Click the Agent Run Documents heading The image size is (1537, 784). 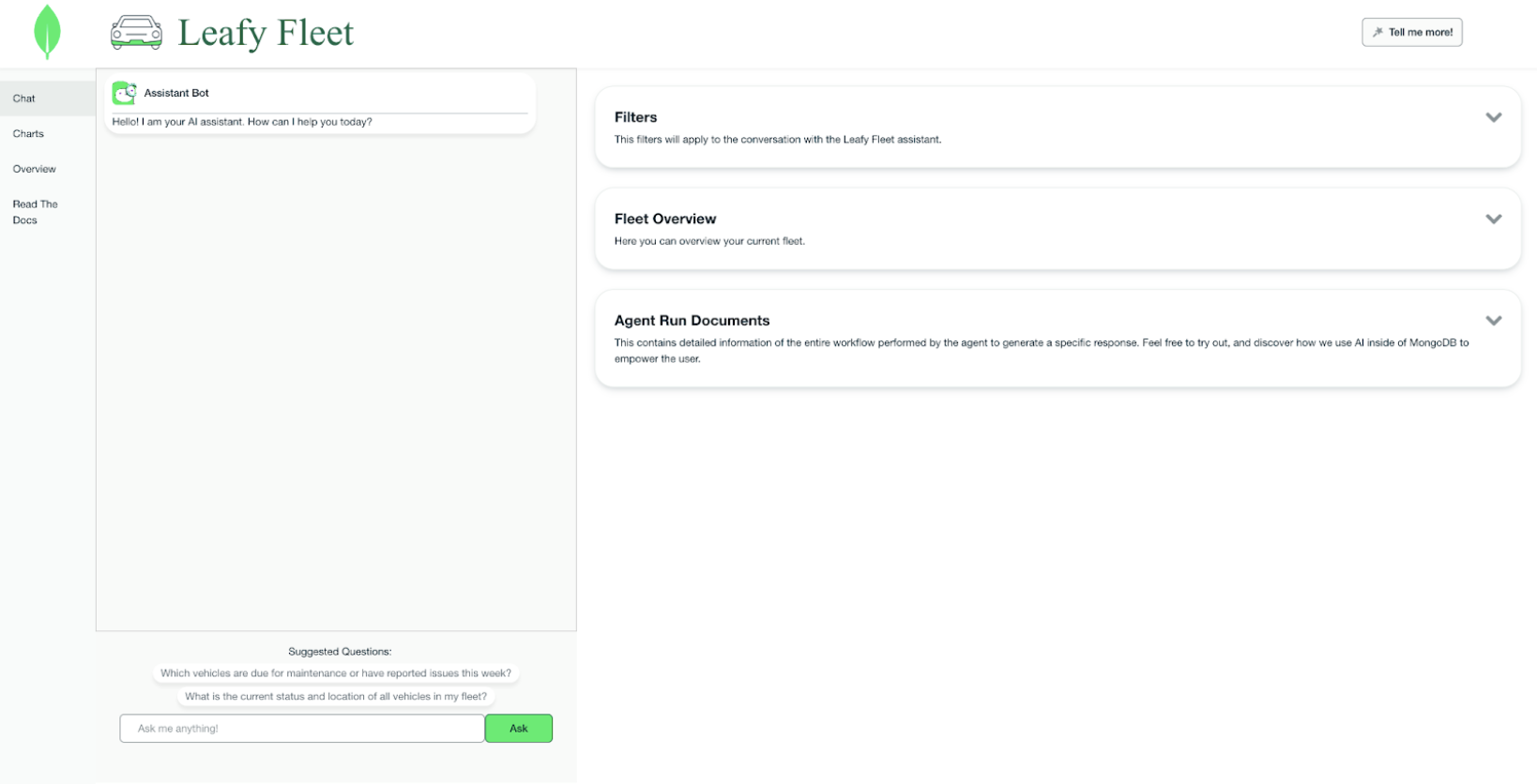click(692, 321)
